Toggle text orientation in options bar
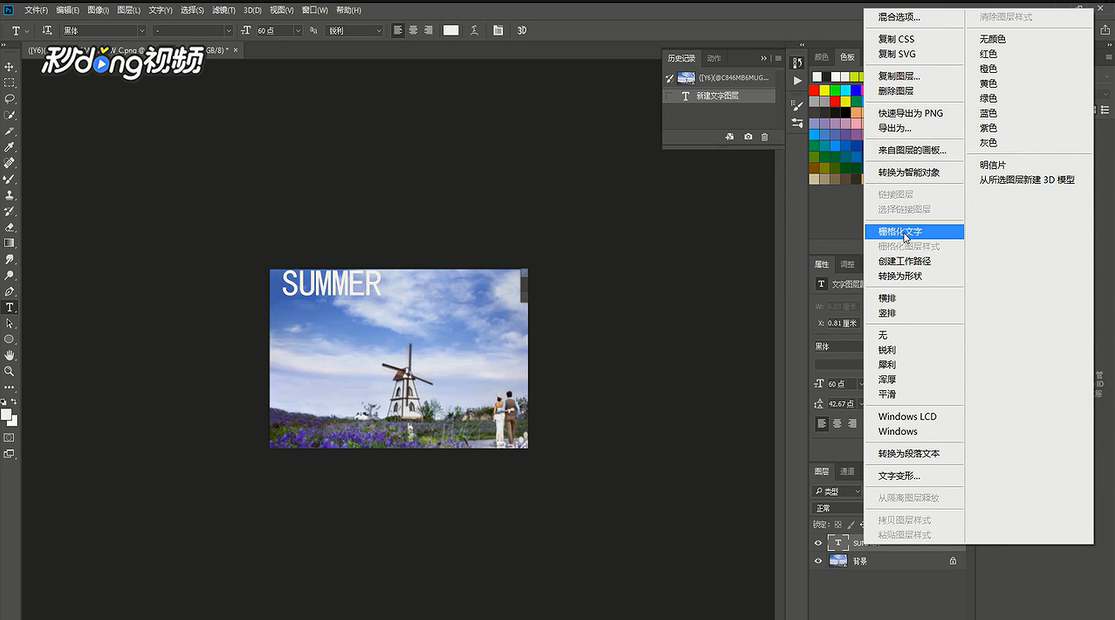Viewport: 1115px width, 620px height. coord(47,31)
